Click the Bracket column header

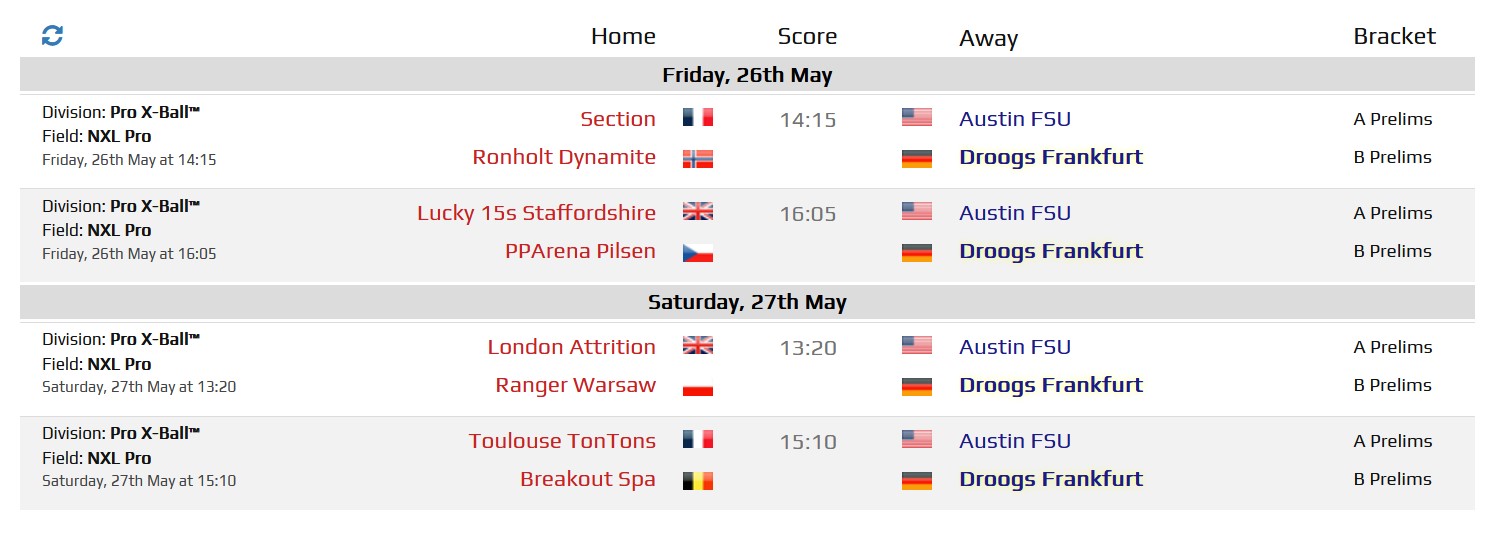pos(1394,36)
